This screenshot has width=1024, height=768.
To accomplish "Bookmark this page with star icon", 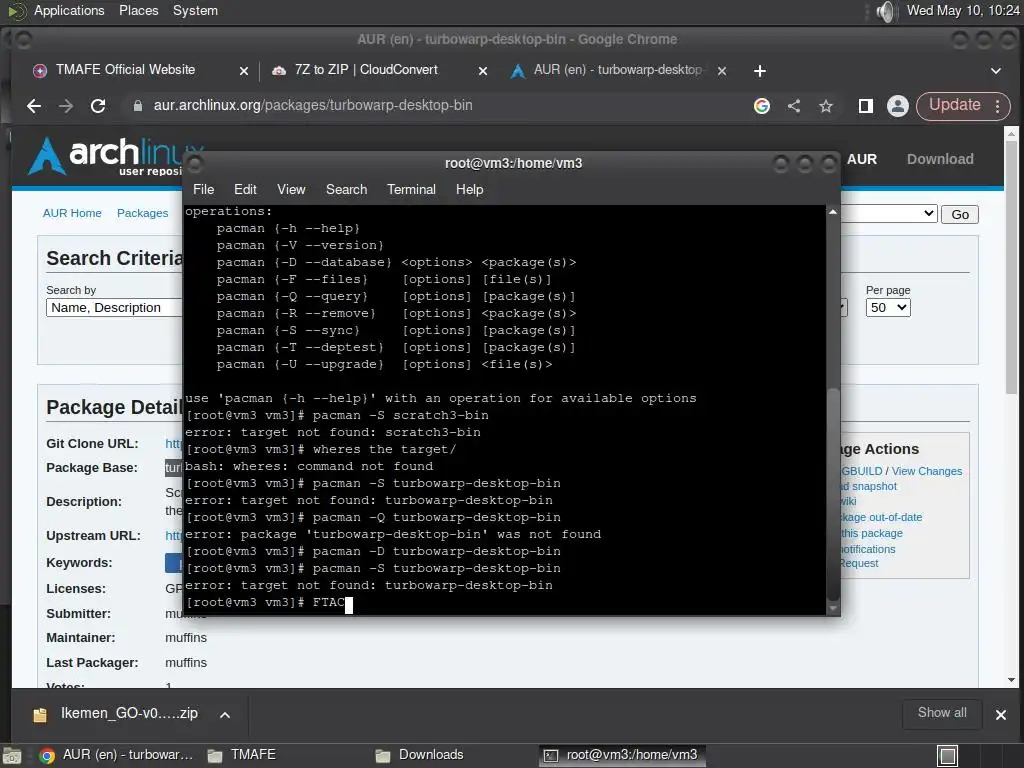I will [x=825, y=106].
